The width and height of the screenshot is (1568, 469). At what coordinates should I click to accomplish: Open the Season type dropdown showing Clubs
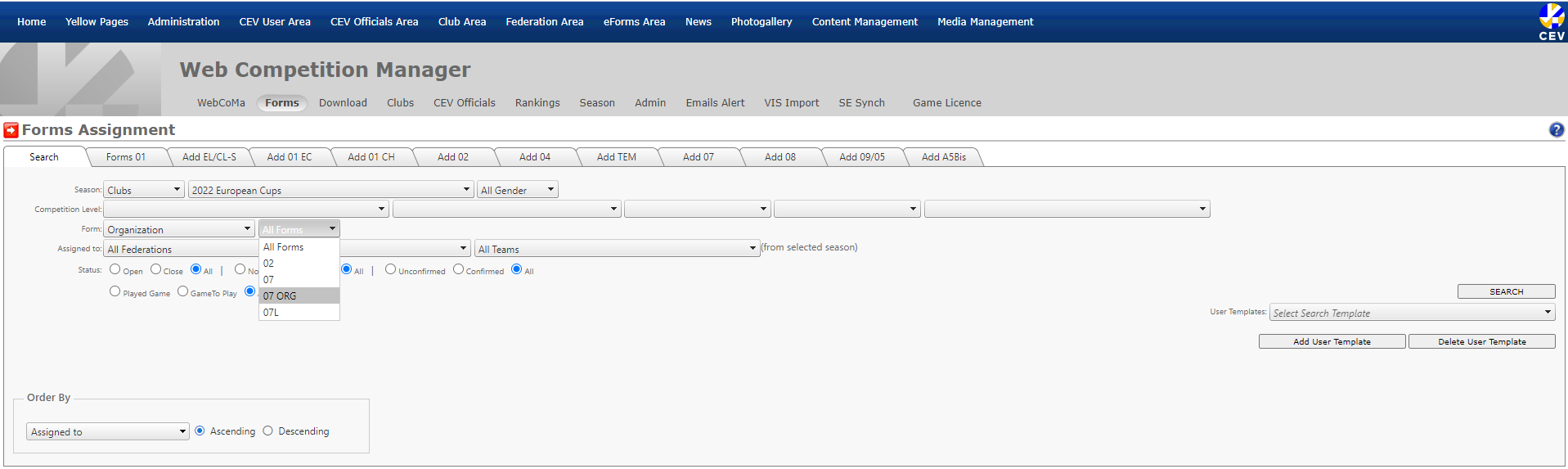(144, 190)
